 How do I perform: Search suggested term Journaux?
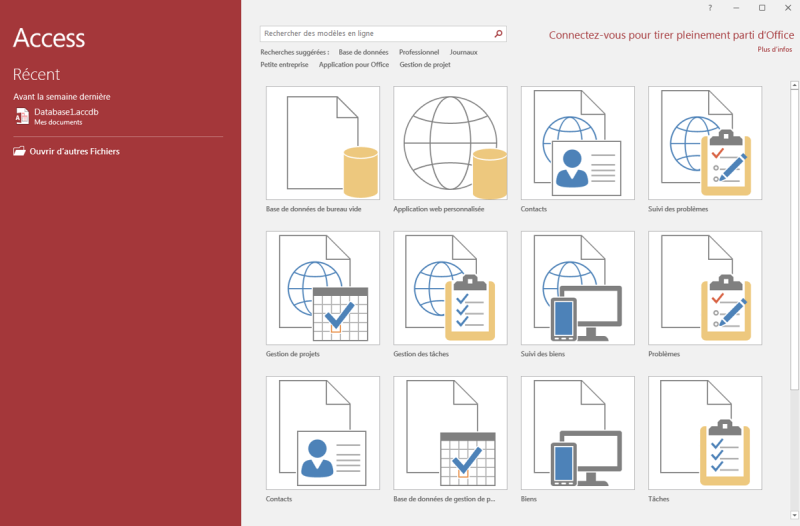tap(463, 52)
